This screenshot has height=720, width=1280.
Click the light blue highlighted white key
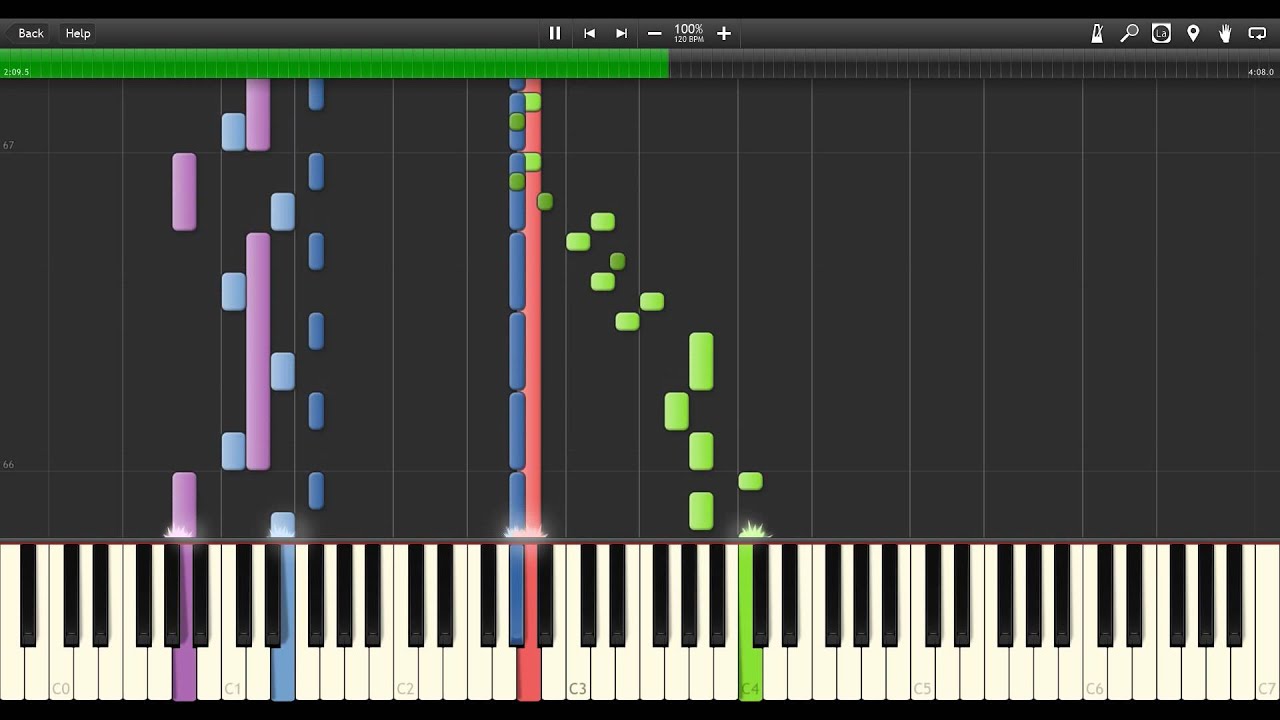pyautogui.click(x=283, y=670)
